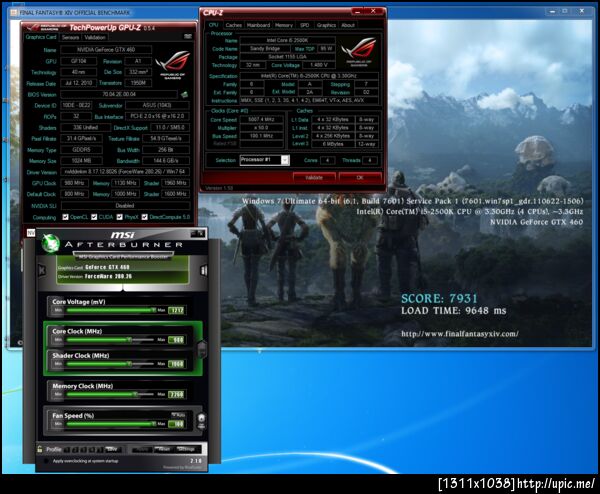
Task: Select Afterburner profile slot 5
Action: point(100,450)
